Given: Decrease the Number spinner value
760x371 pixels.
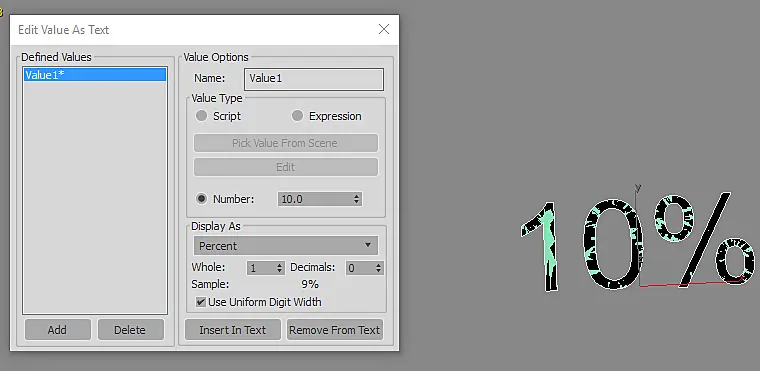Looking at the screenshot, I should point(357,202).
